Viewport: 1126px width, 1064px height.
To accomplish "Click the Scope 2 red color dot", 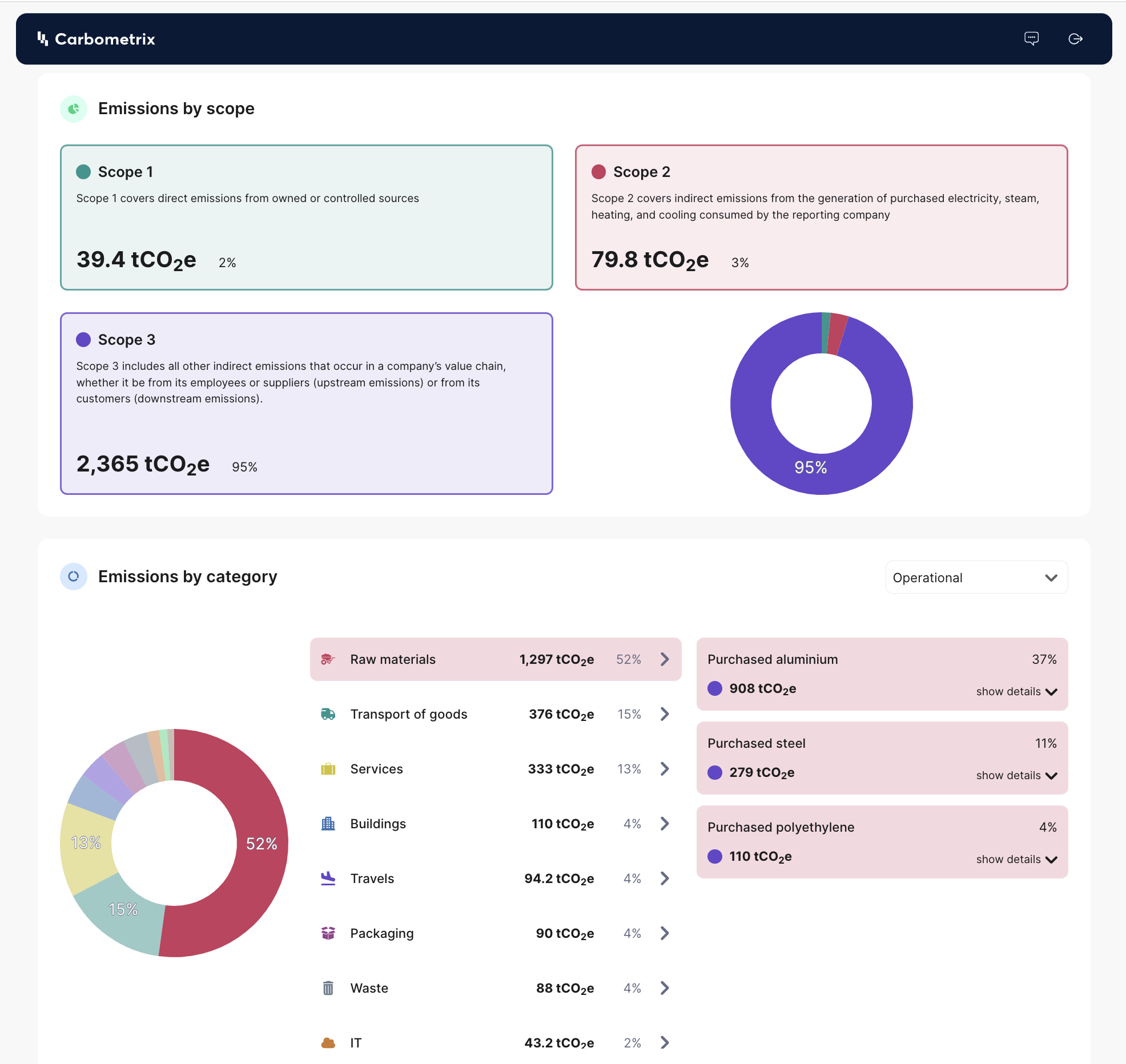I will tap(598, 172).
